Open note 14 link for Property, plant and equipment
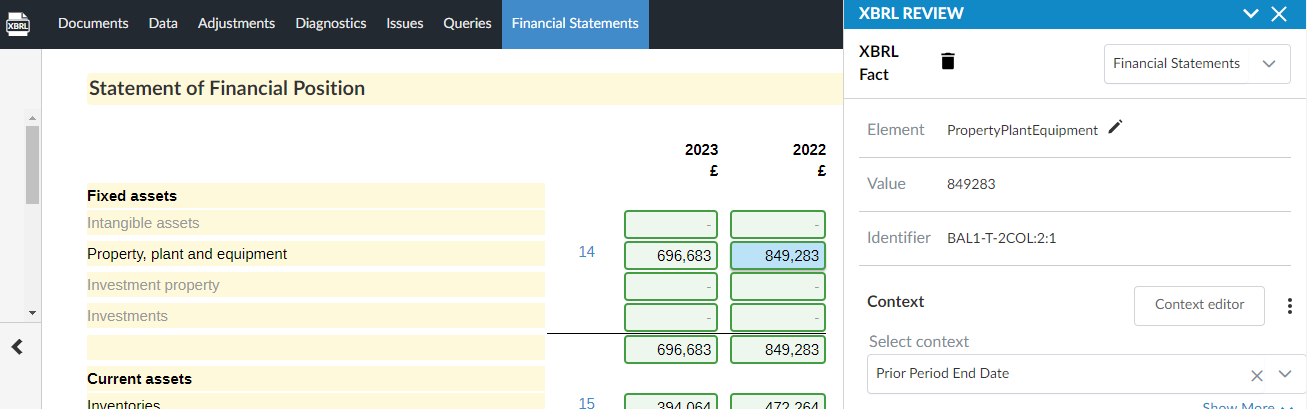 [586, 253]
